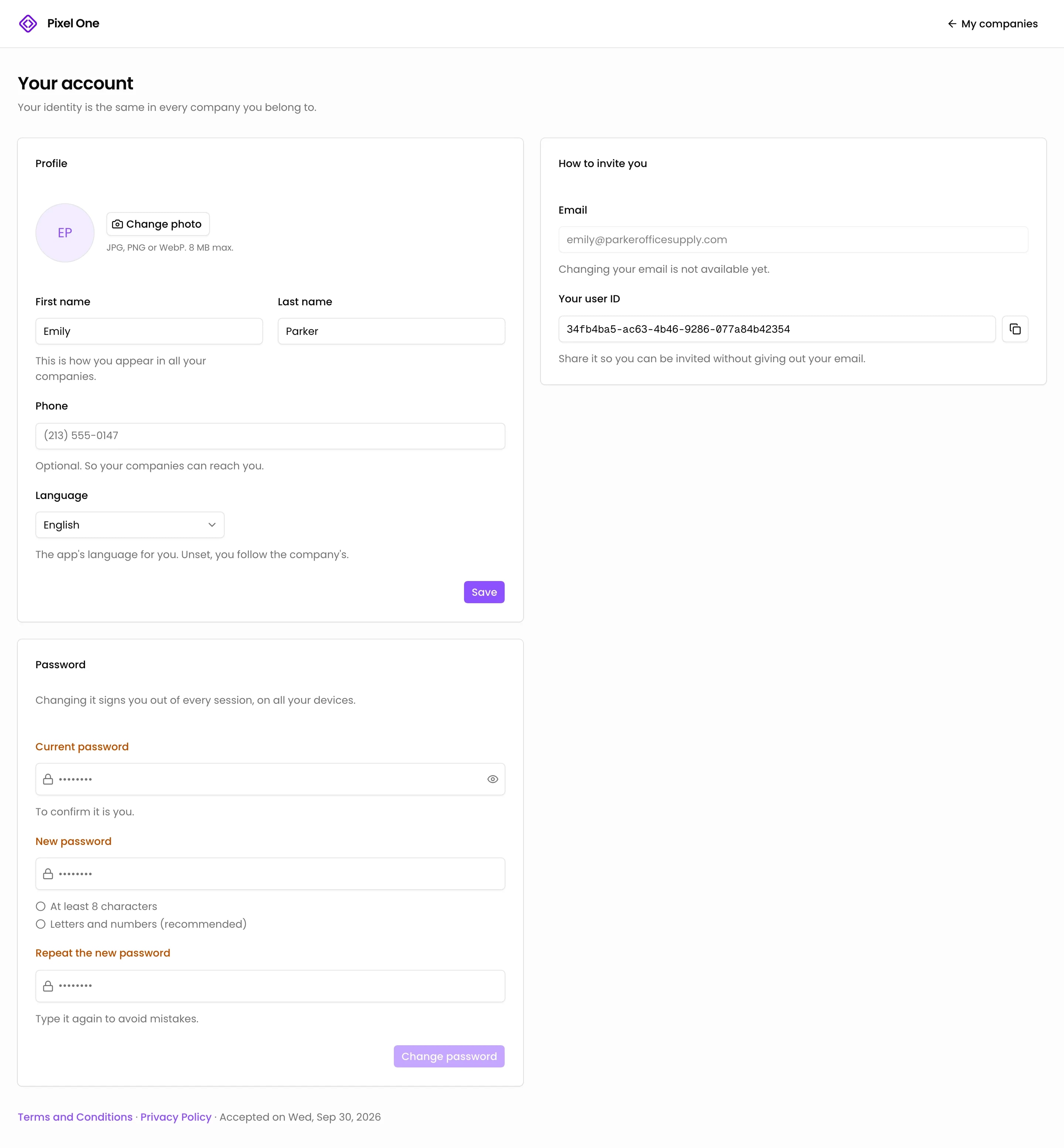The height and width of the screenshot is (1148, 1064).
Task: Focus the Repeat the new password input
Action: pyautogui.click(x=270, y=986)
